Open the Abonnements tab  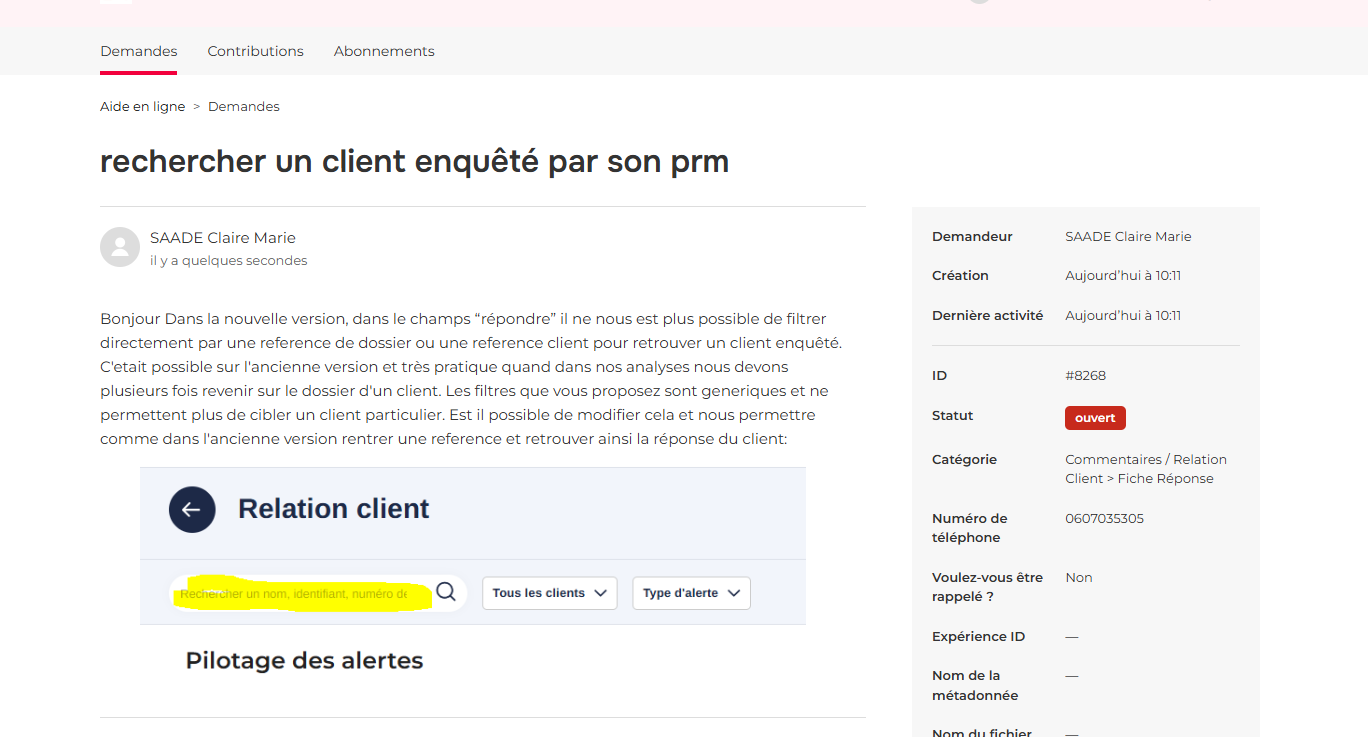[x=384, y=51]
